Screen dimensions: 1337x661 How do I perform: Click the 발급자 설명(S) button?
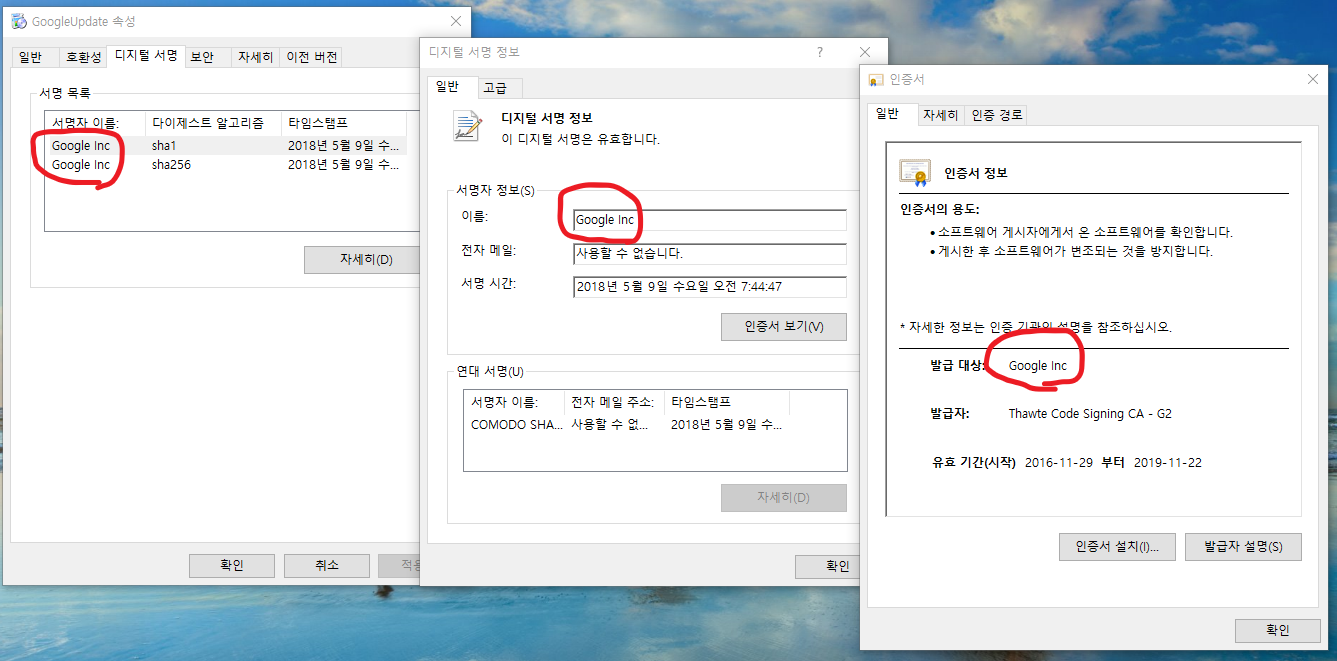(1243, 547)
